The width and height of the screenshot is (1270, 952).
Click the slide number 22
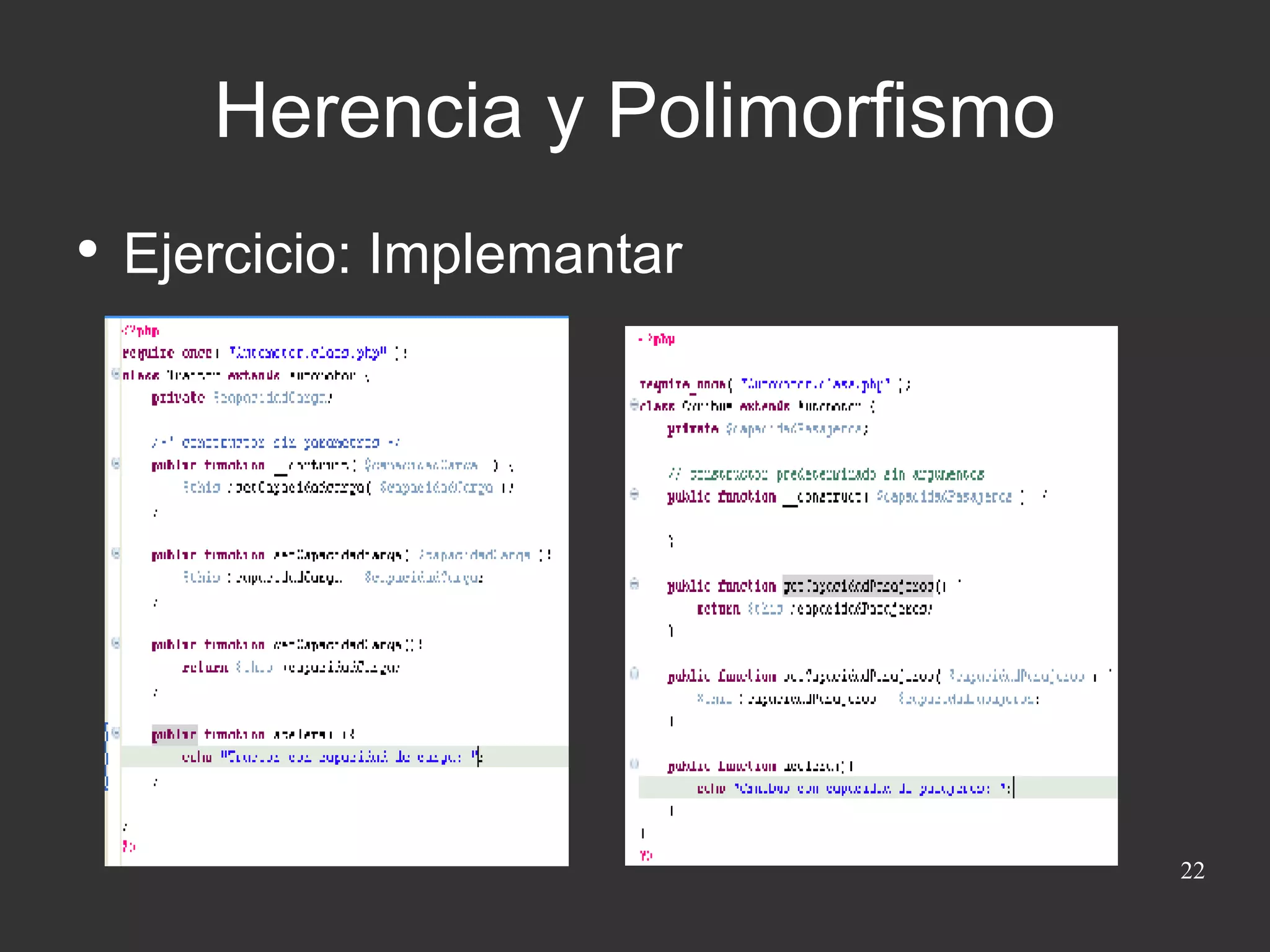tap(1192, 871)
